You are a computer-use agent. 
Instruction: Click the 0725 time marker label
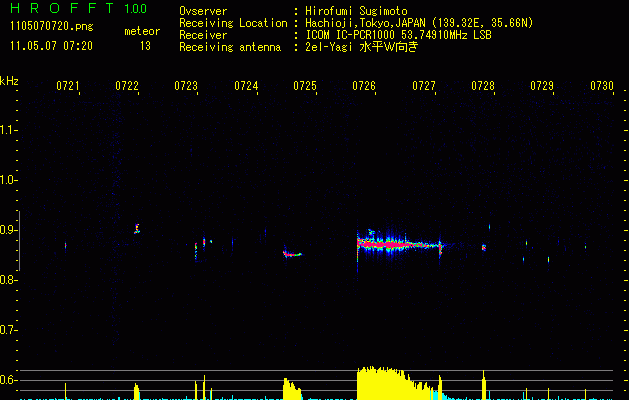click(x=305, y=86)
